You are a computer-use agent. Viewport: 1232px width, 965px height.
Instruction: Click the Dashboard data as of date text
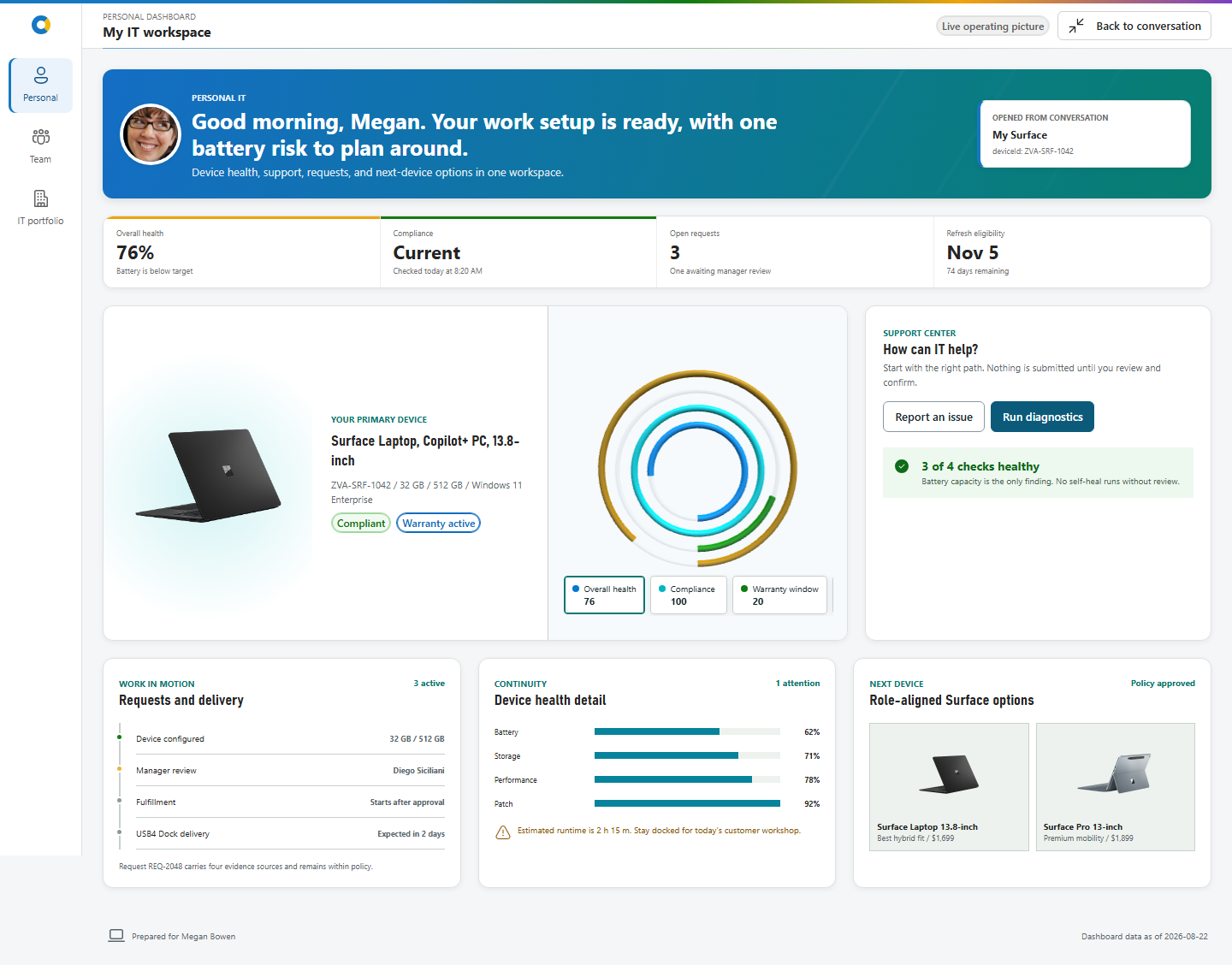(x=1145, y=937)
